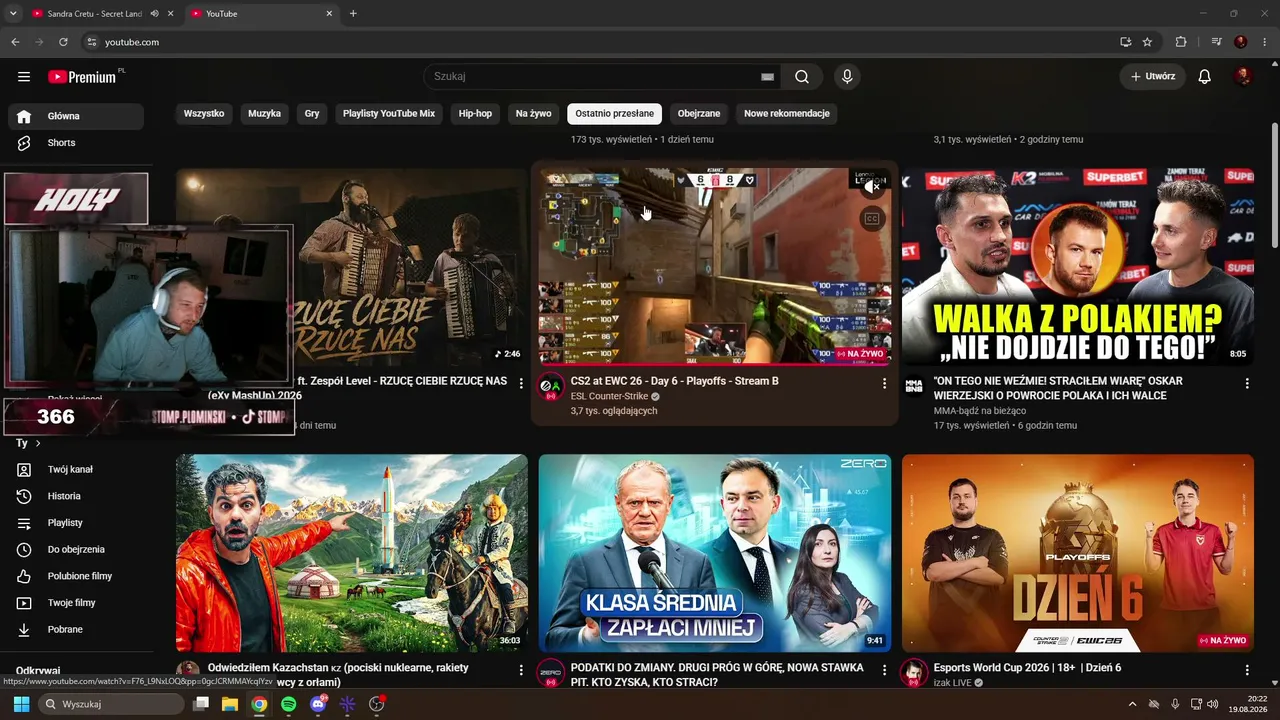This screenshot has width=1280, height=720.
Task: Reload the YouTube page
Action: click(x=63, y=42)
